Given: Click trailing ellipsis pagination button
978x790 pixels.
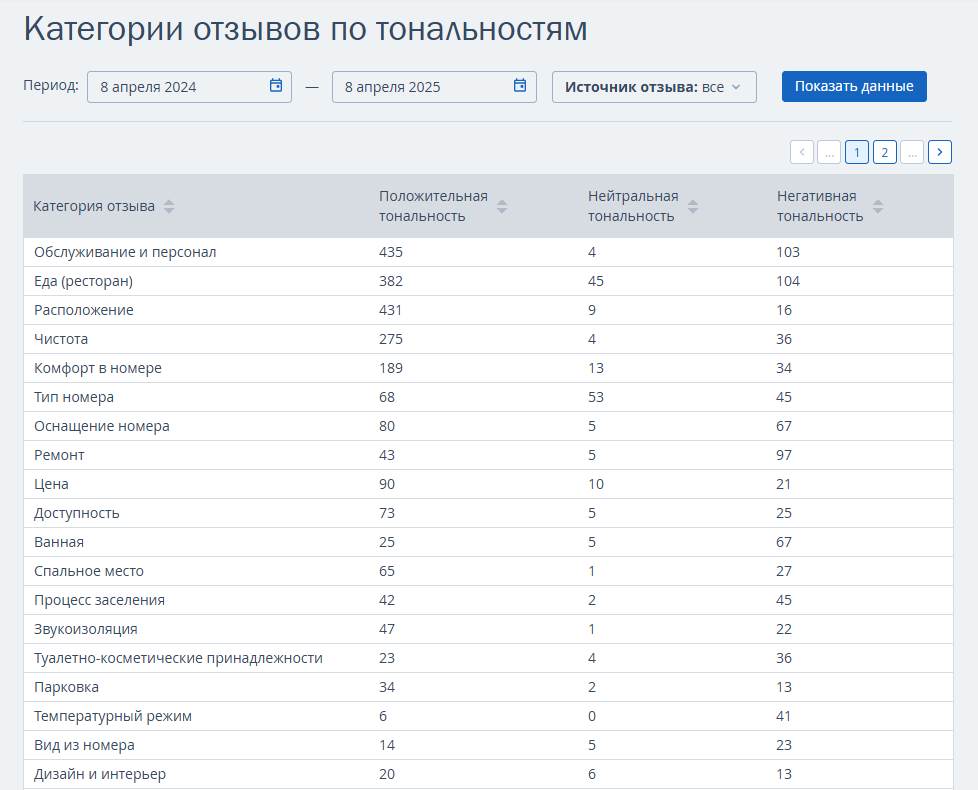Looking at the screenshot, I should pyautogui.click(x=912, y=152).
